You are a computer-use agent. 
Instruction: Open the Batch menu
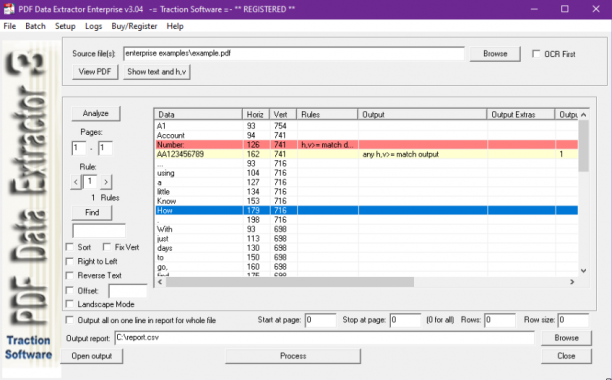click(x=36, y=26)
